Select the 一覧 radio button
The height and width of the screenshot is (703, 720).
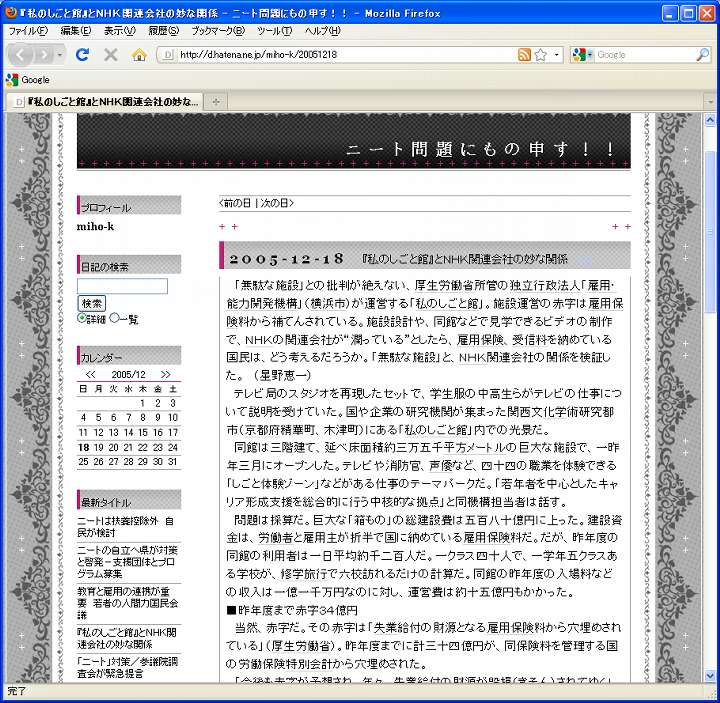[x=114, y=318]
